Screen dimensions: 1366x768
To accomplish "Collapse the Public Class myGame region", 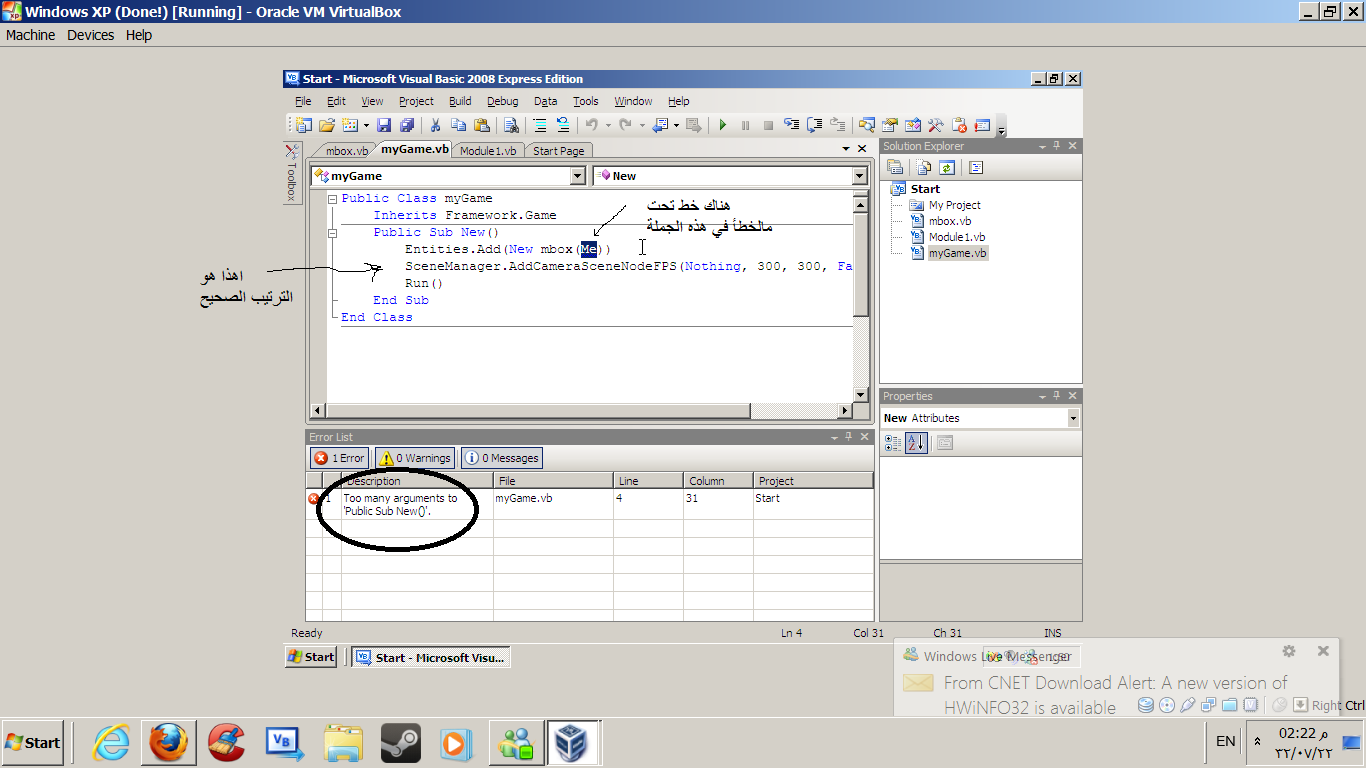I will click(333, 199).
